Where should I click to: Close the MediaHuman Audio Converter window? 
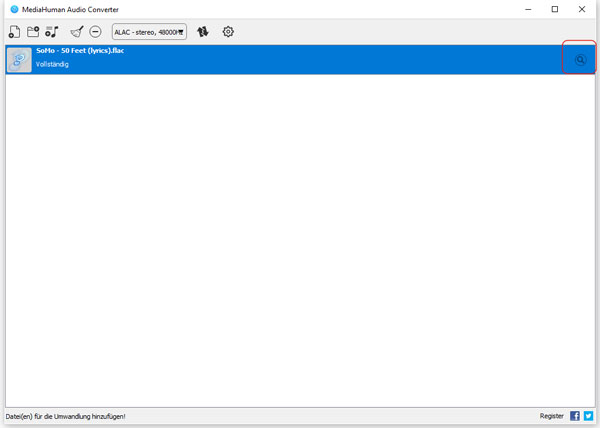[x=583, y=9]
